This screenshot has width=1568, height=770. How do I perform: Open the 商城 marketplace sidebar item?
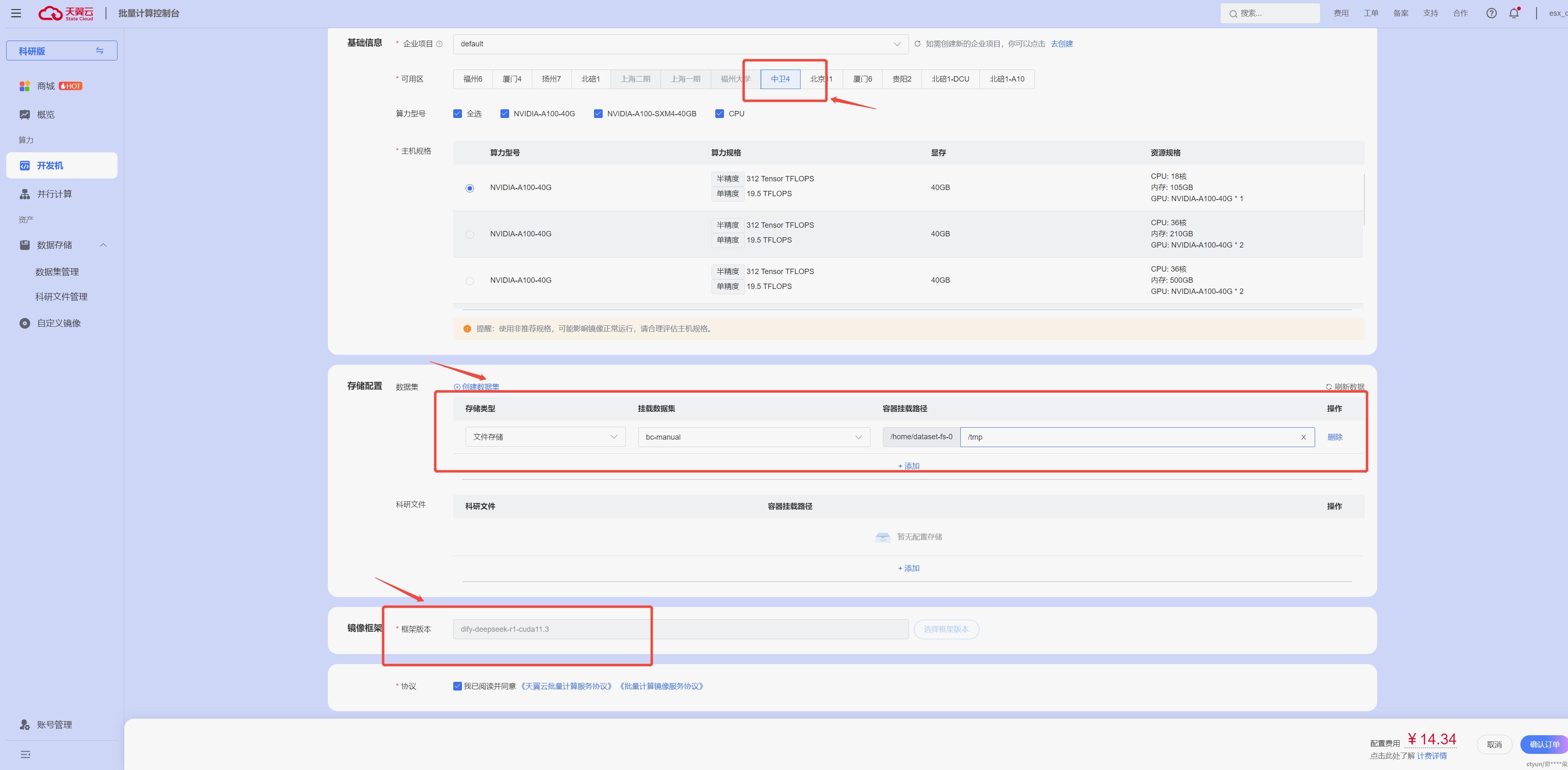pyautogui.click(x=46, y=86)
